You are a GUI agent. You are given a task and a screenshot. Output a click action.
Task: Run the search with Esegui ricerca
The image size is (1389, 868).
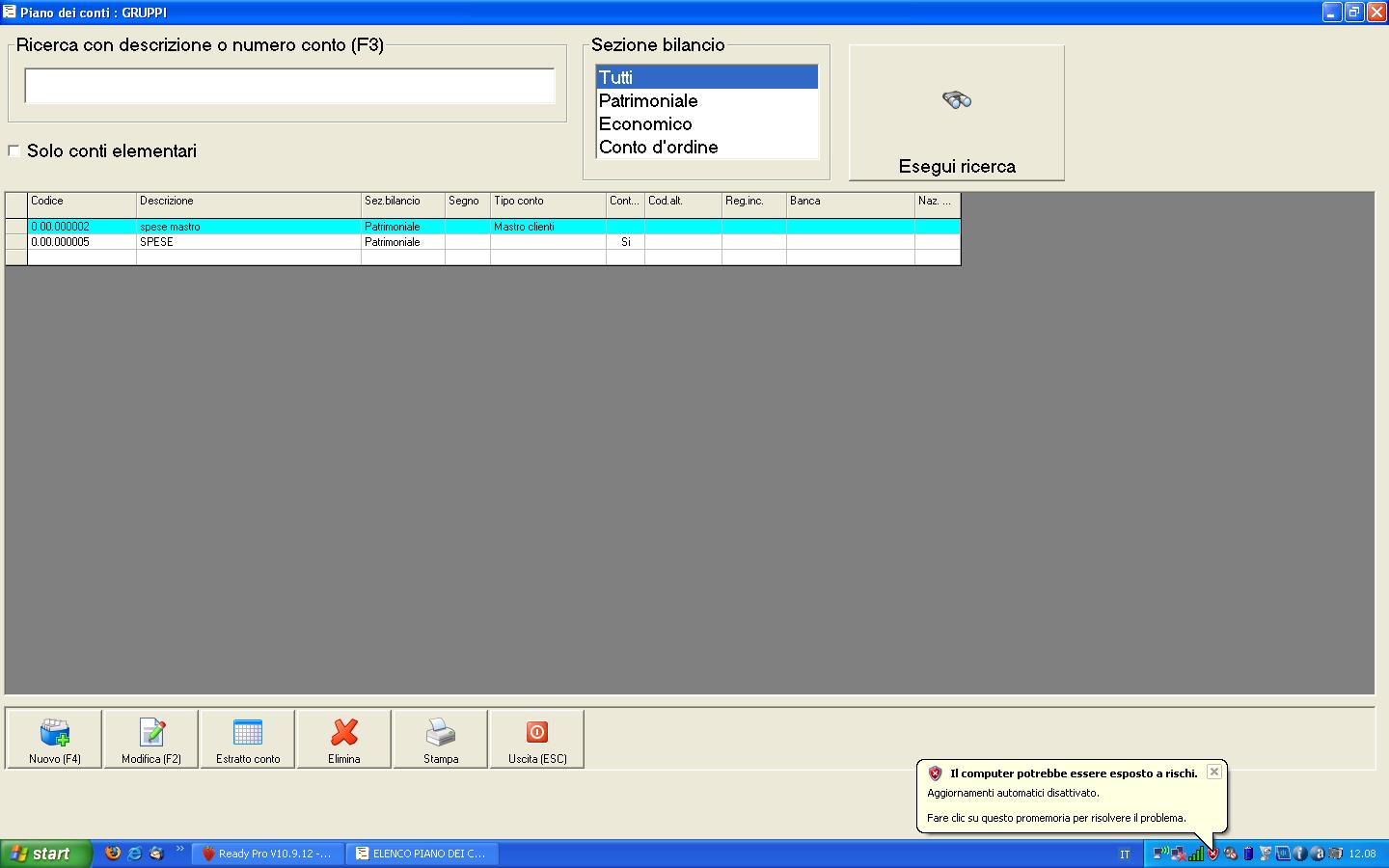(957, 112)
